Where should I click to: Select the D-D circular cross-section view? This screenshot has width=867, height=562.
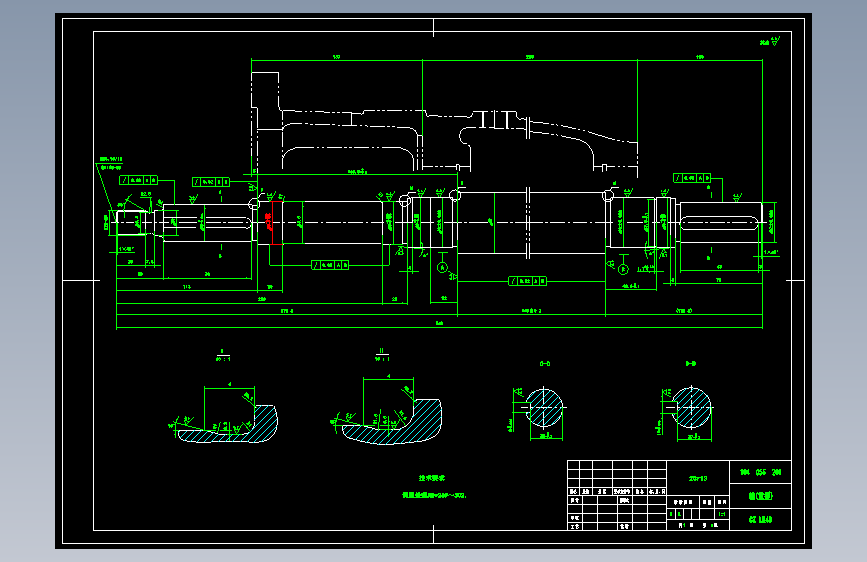(x=691, y=408)
